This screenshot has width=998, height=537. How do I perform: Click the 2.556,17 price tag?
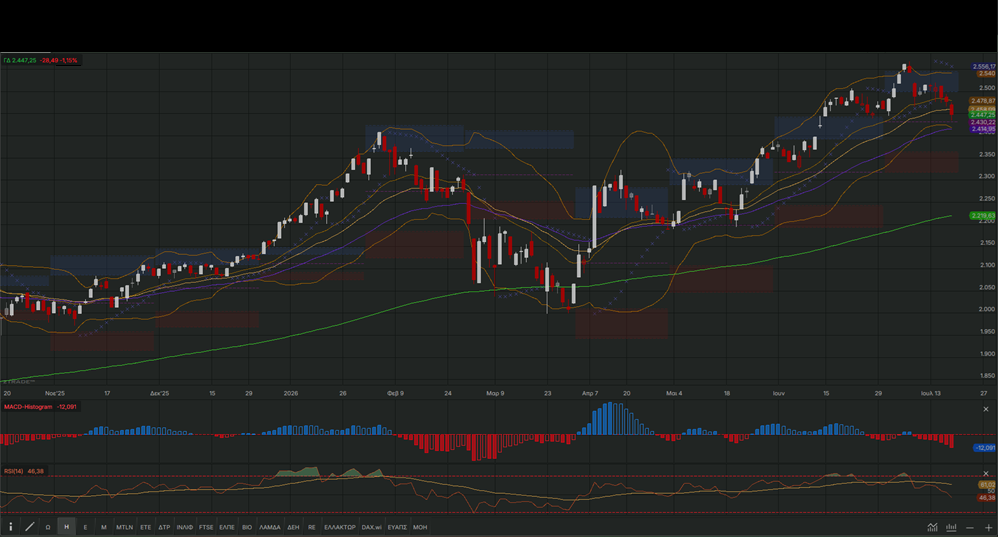tap(983, 66)
